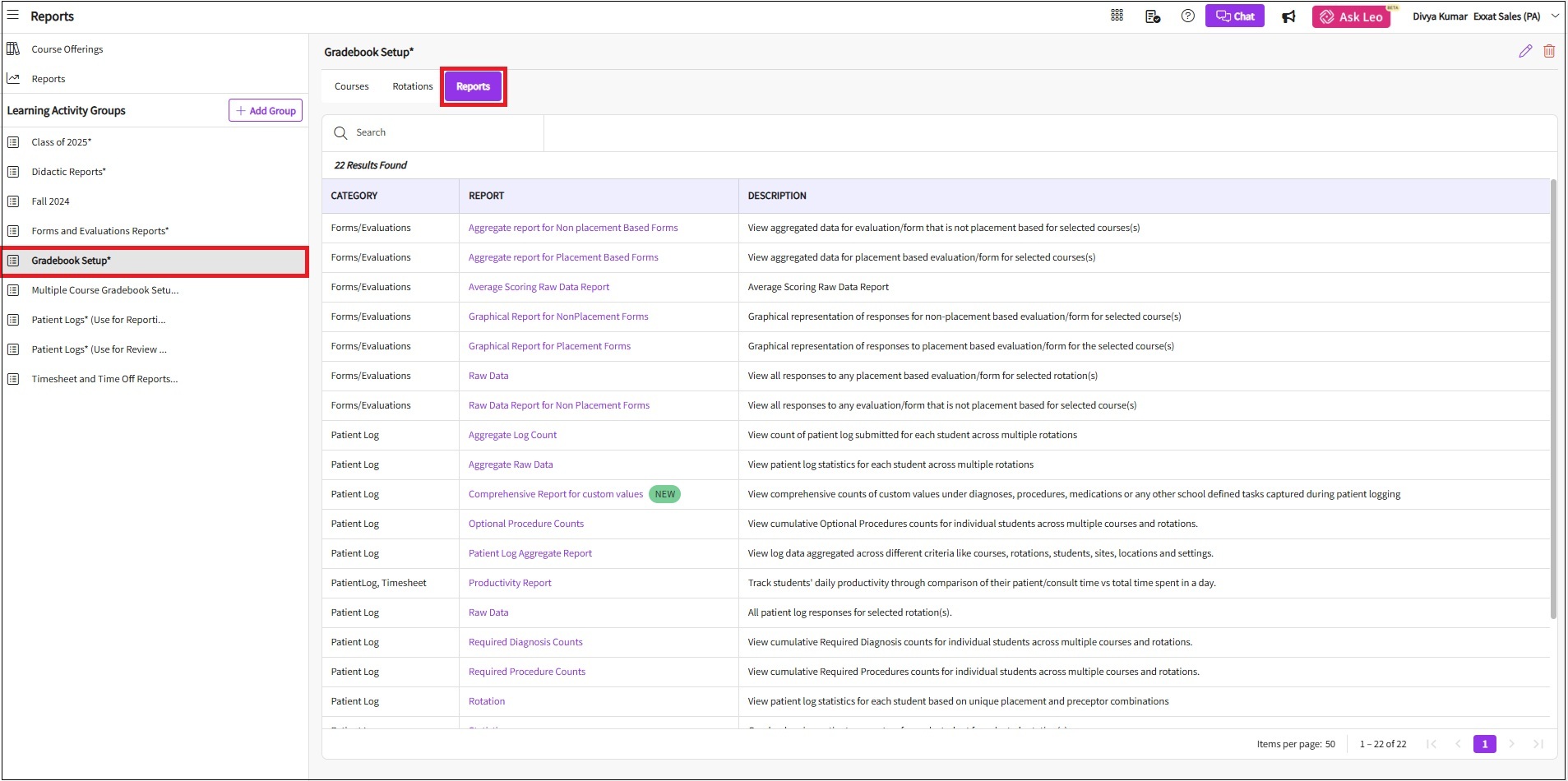This screenshot has width=1568, height=781.
Task: Switch to the Courses tab
Action: click(352, 86)
